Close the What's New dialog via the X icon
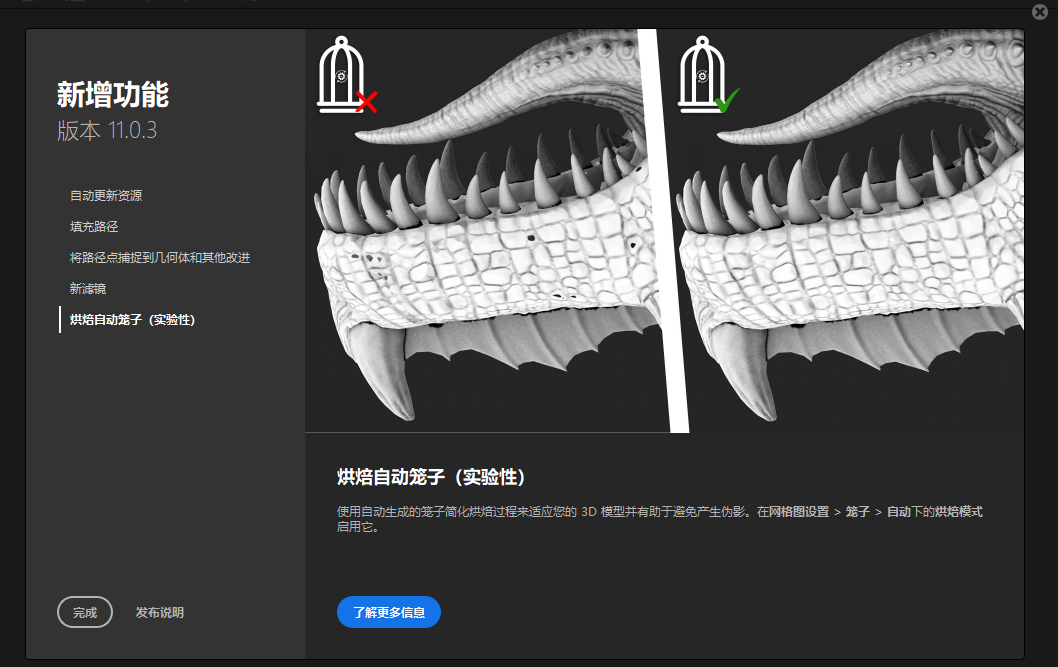The width and height of the screenshot is (1058, 667). [x=1038, y=12]
